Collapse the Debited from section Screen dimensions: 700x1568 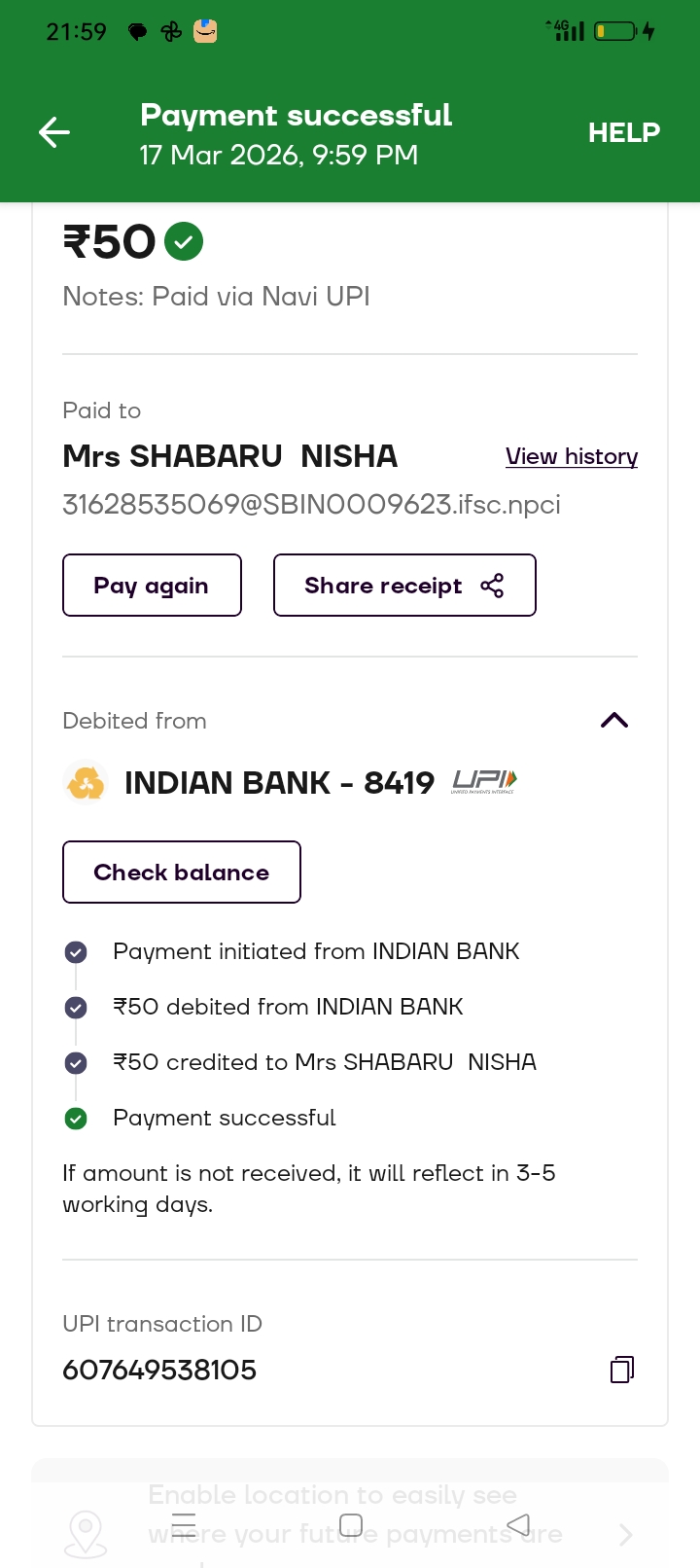click(614, 721)
